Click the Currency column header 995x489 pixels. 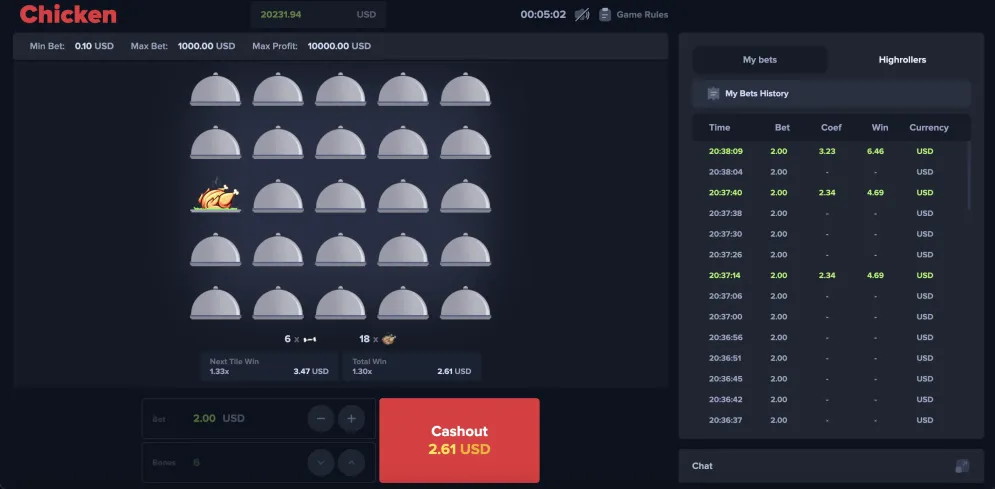click(x=929, y=127)
